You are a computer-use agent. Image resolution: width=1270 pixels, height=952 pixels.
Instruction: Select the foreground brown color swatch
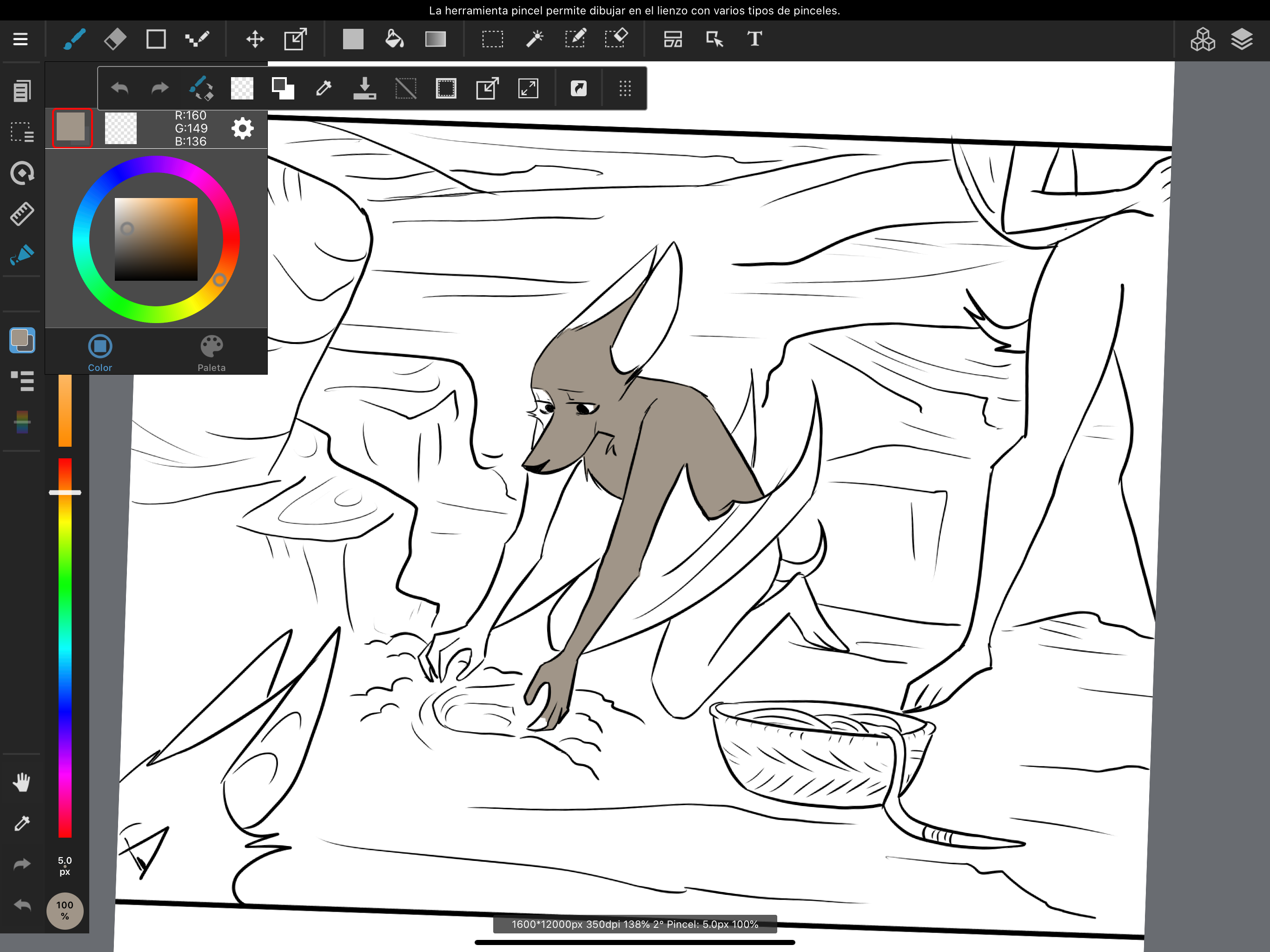72,127
